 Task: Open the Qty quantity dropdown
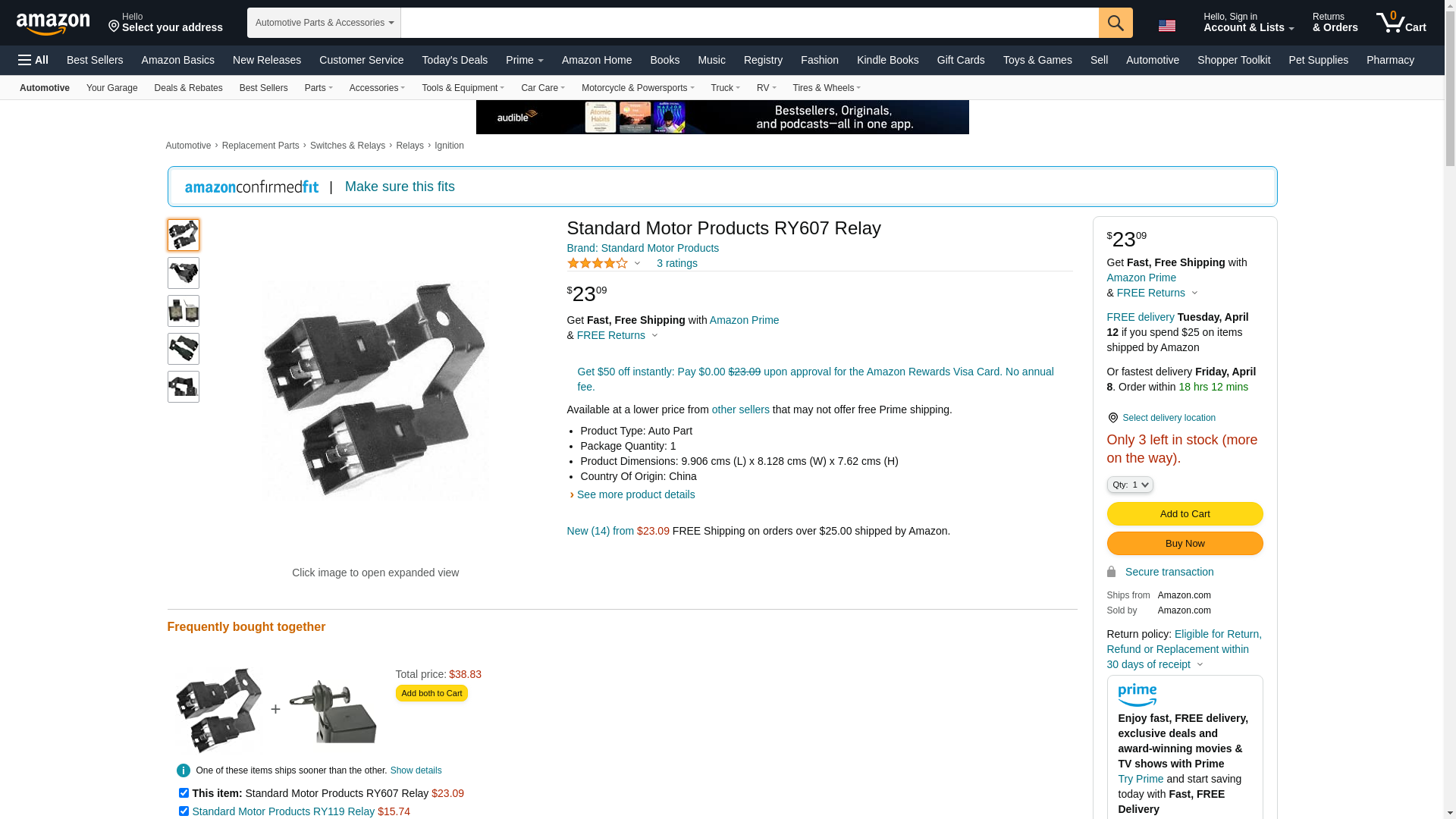1130,485
